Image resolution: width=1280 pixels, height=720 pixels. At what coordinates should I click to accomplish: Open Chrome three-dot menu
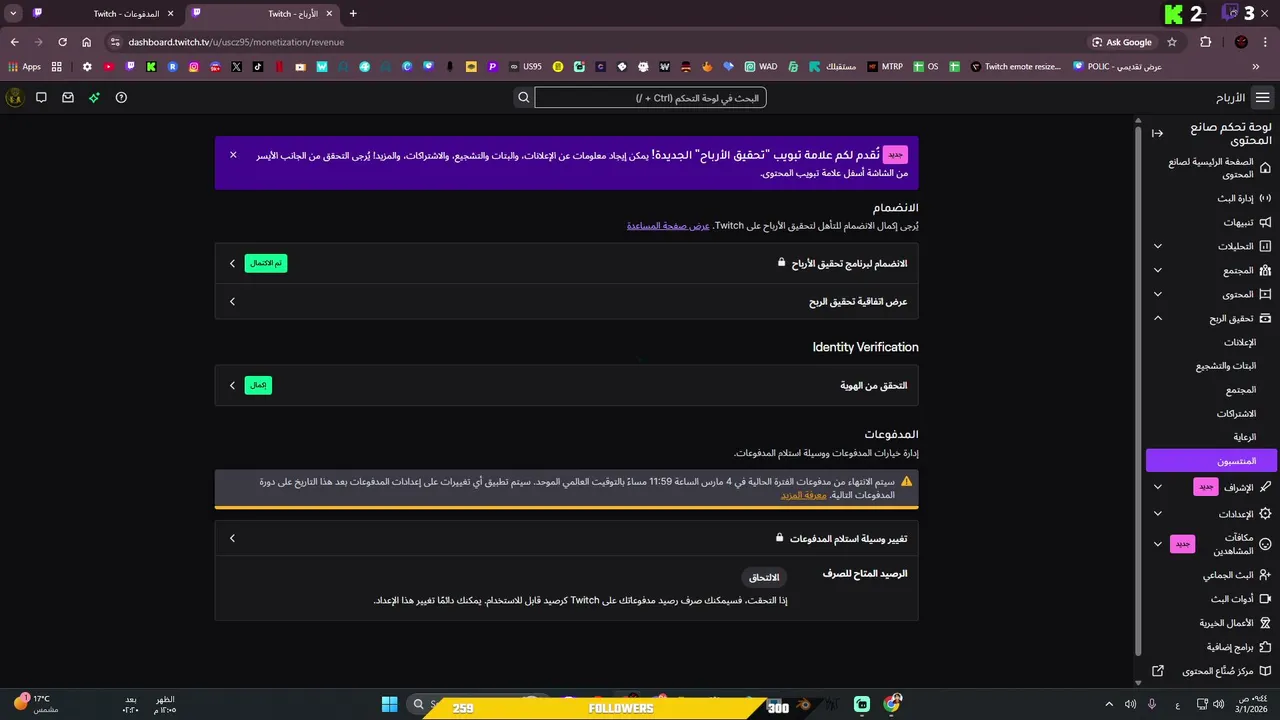point(1266,42)
